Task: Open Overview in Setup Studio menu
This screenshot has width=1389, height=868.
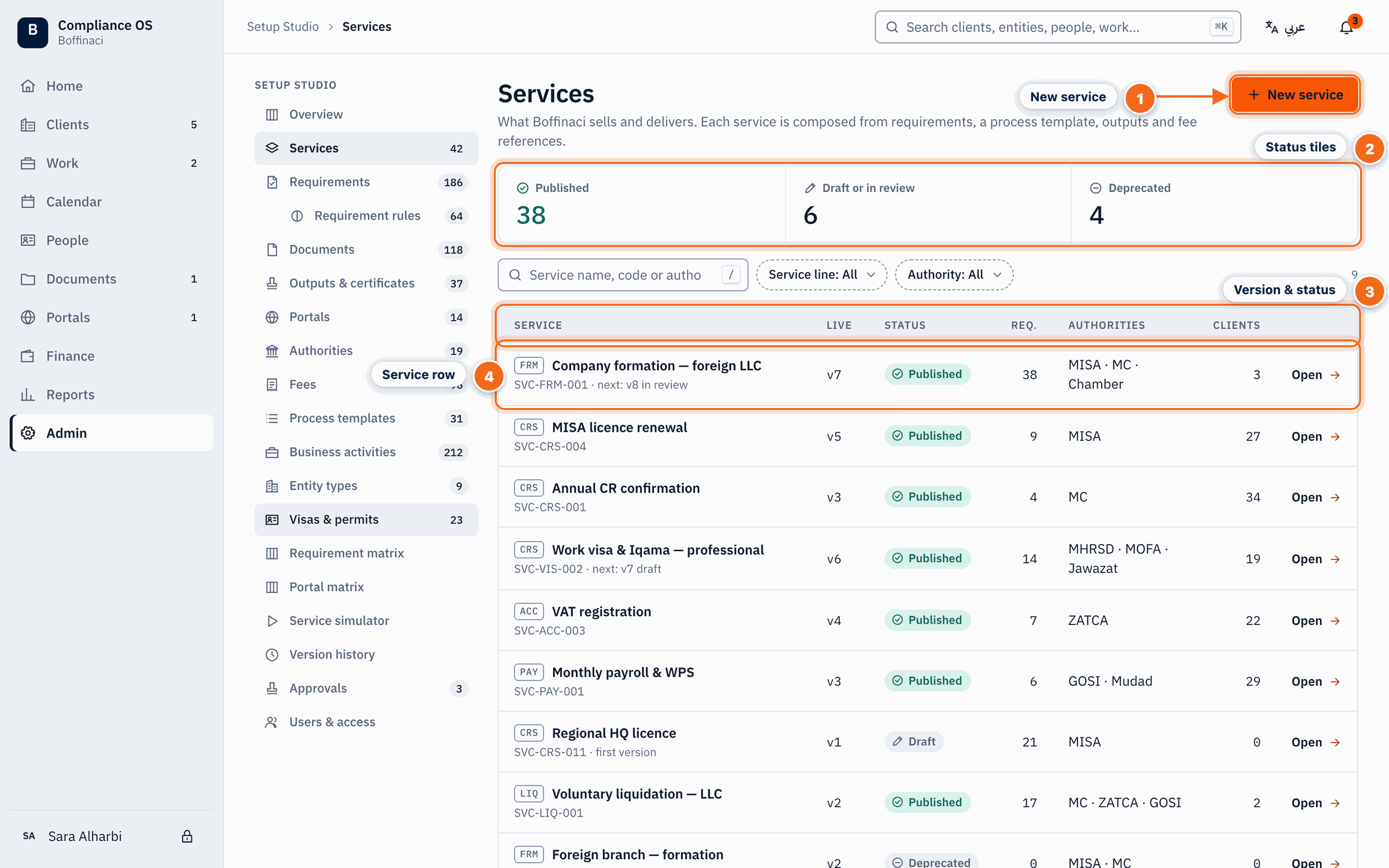Action: (366, 115)
